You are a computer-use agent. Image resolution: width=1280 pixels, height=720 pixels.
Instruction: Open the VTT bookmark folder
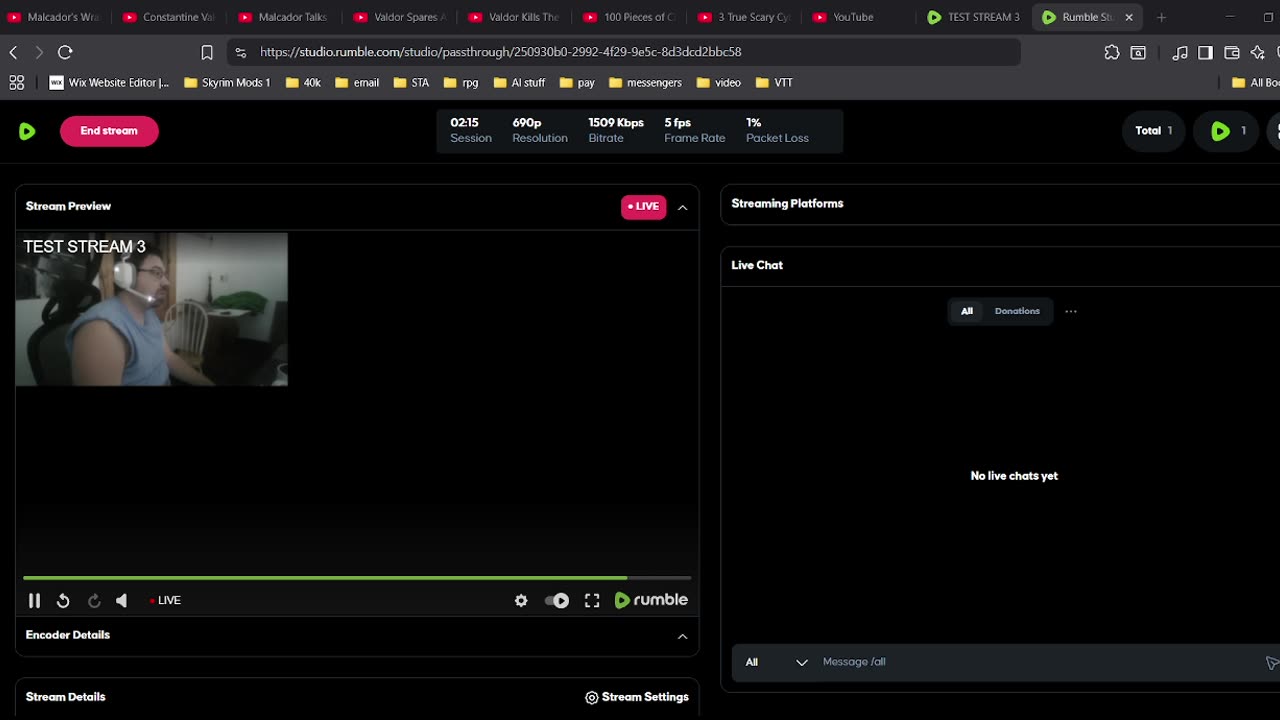(774, 83)
